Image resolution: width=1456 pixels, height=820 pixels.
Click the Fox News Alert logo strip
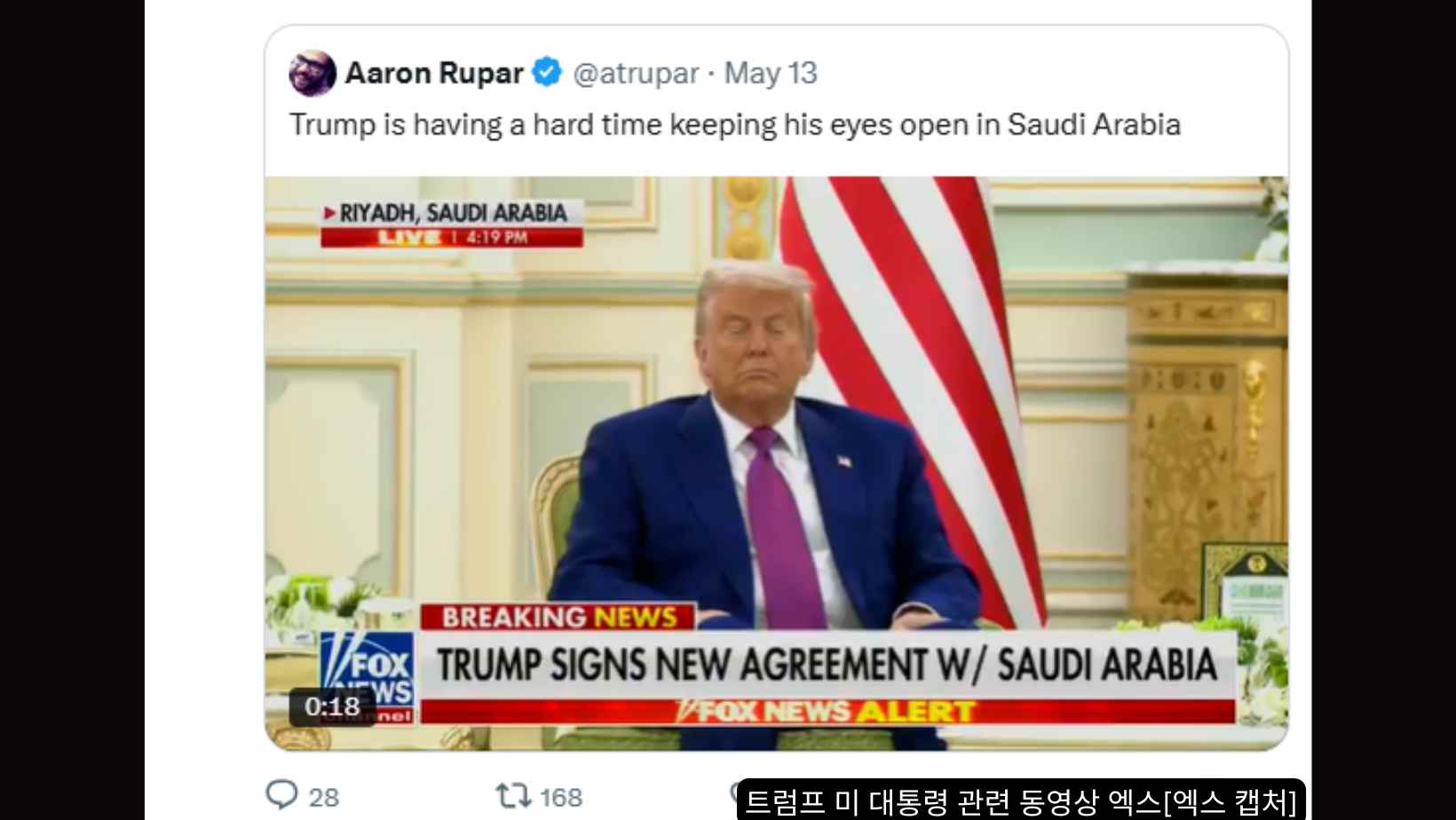827,711
